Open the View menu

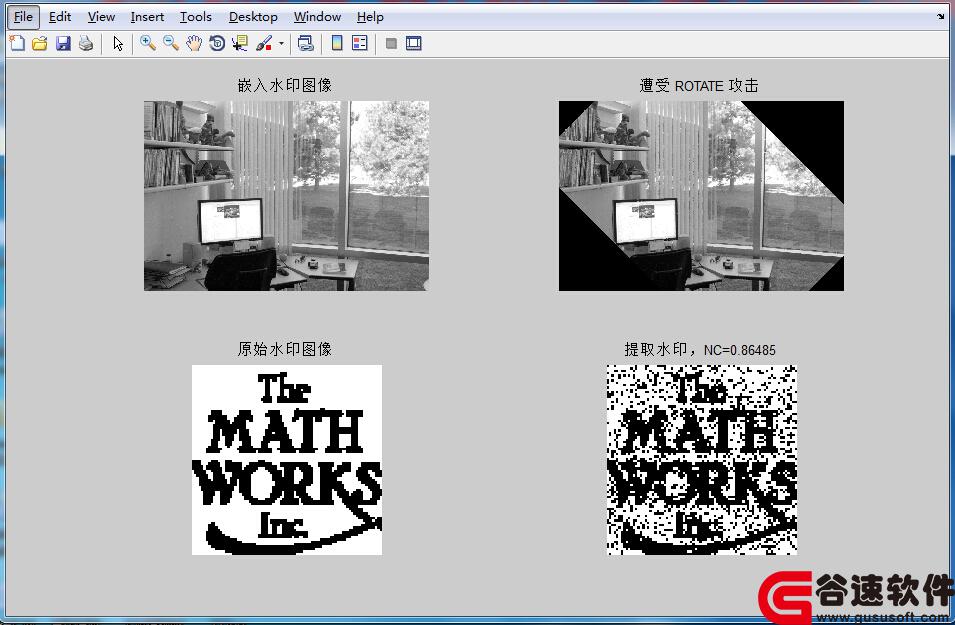[x=101, y=17]
